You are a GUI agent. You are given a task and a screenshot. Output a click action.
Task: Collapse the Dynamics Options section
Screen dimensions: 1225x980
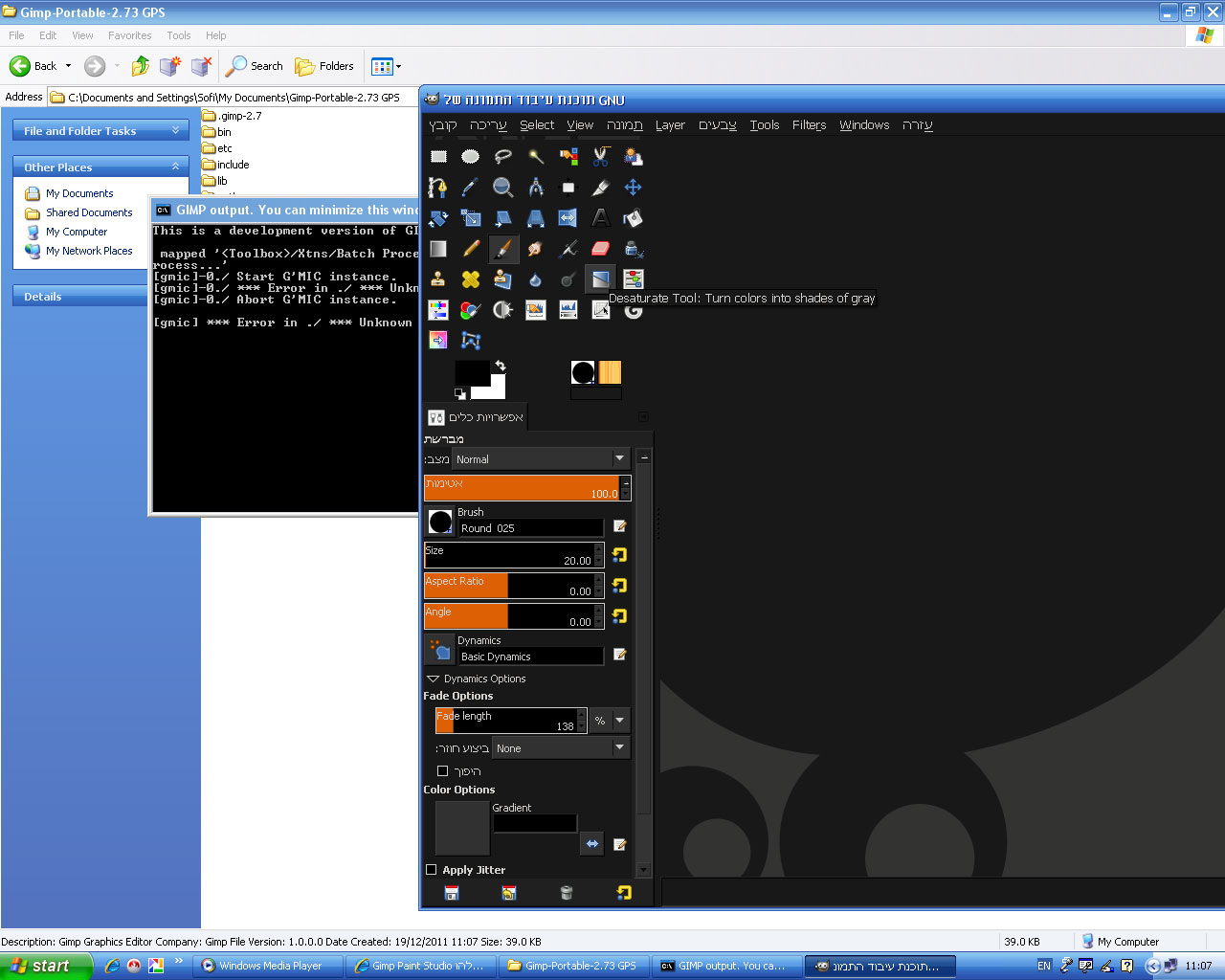pos(433,679)
